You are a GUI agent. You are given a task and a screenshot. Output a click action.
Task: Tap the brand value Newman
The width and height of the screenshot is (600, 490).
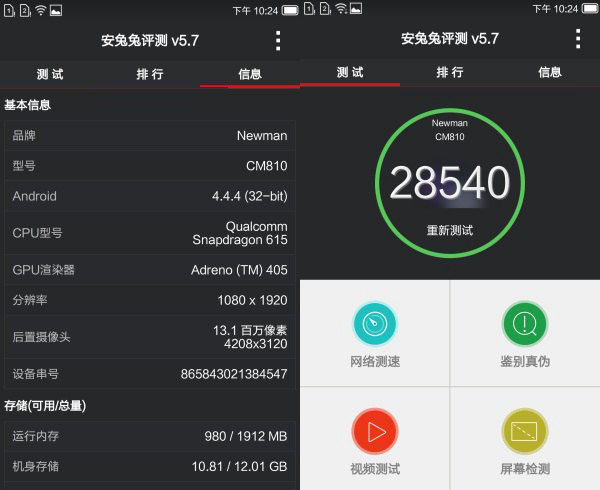click(262, 136)
